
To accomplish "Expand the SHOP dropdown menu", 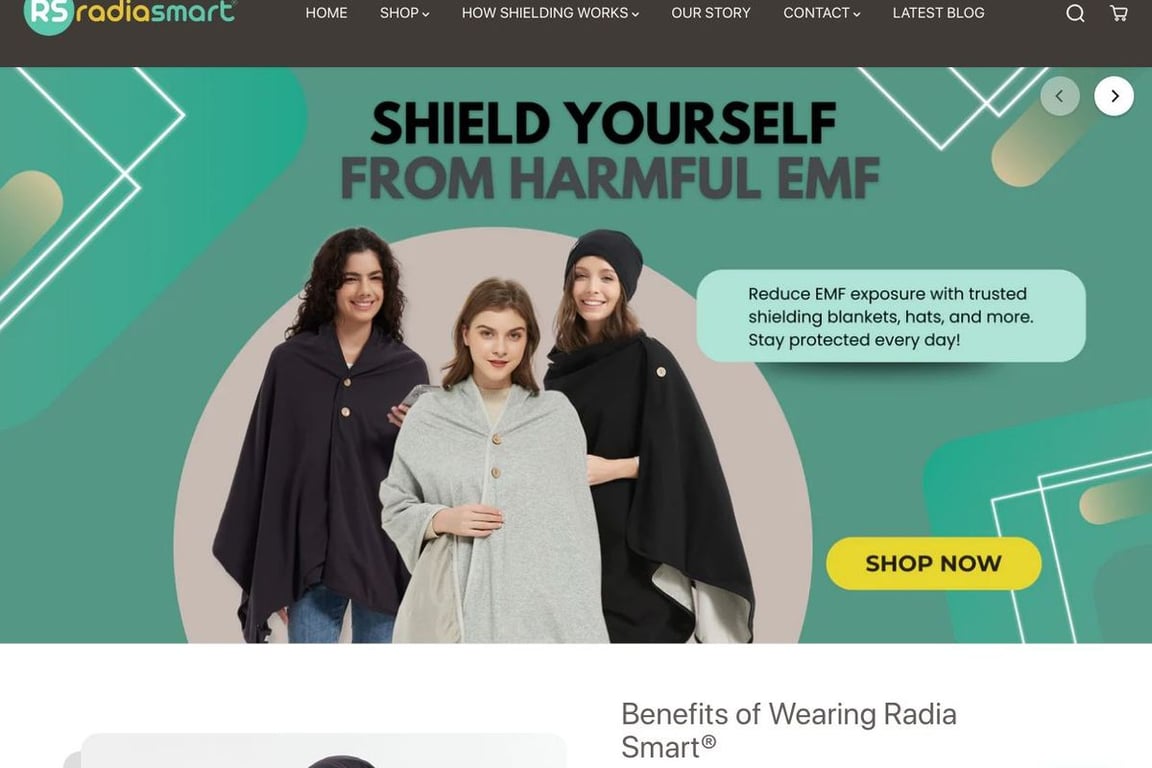I will [x=404, y=13].
